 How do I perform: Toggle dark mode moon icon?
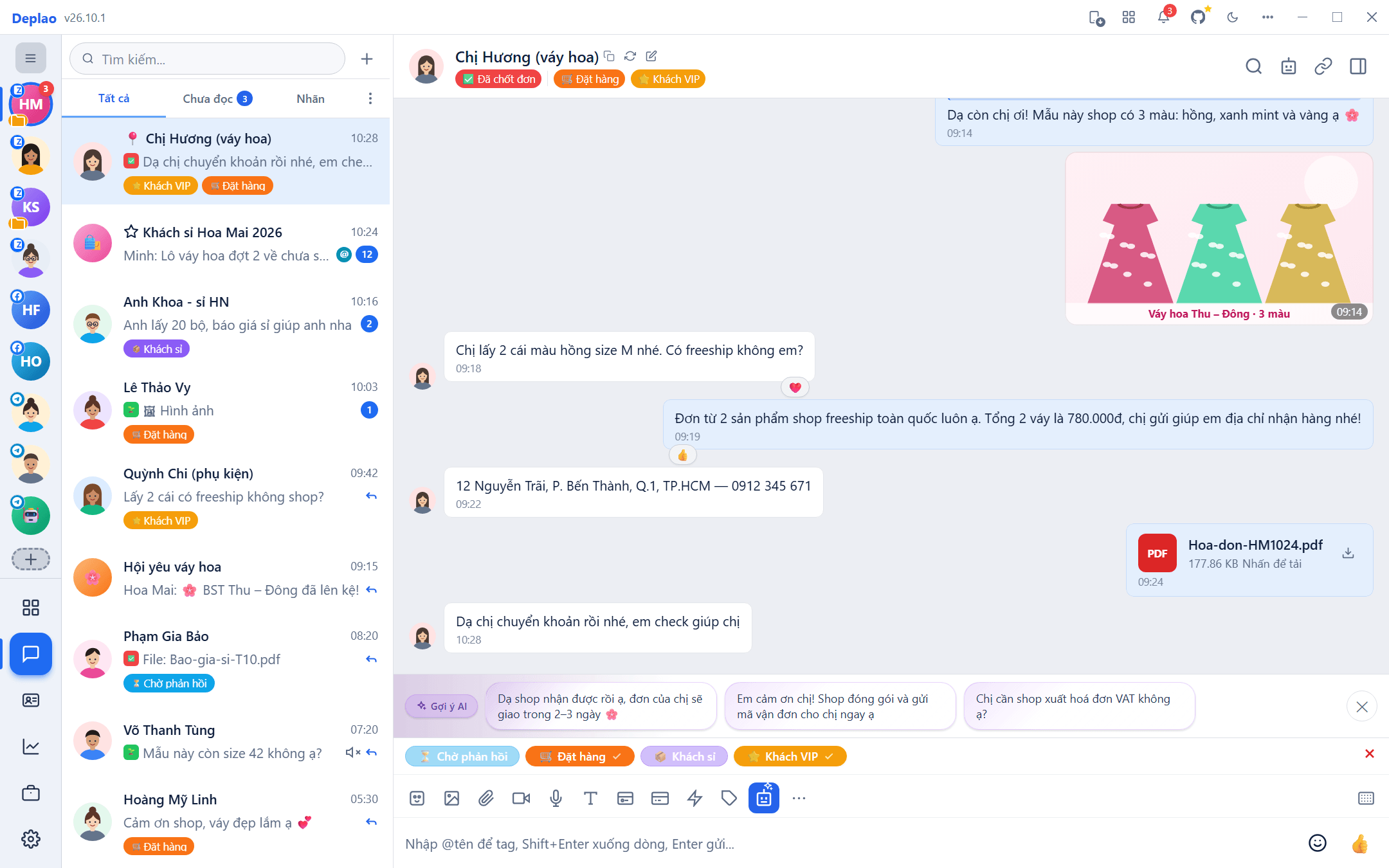[x=1233, y=17]
